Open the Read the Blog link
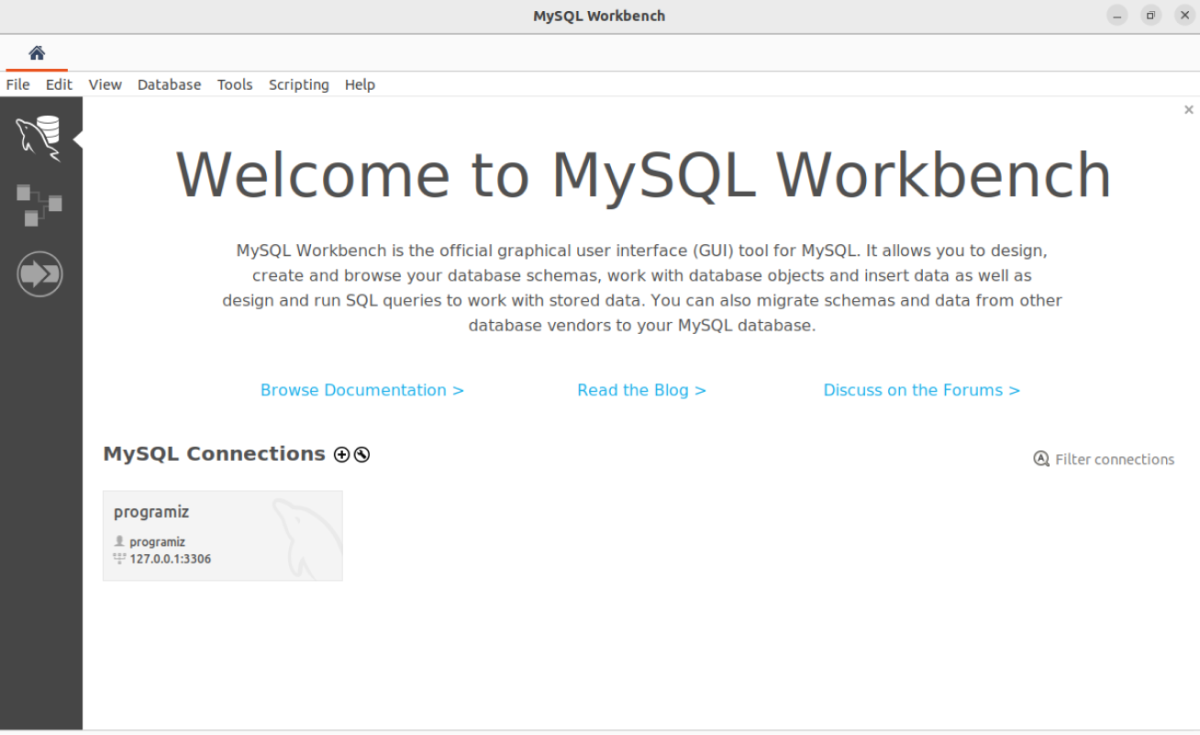Image resolution: width=1200 pixels, height=735 pixels. click(x=641, y=390)
